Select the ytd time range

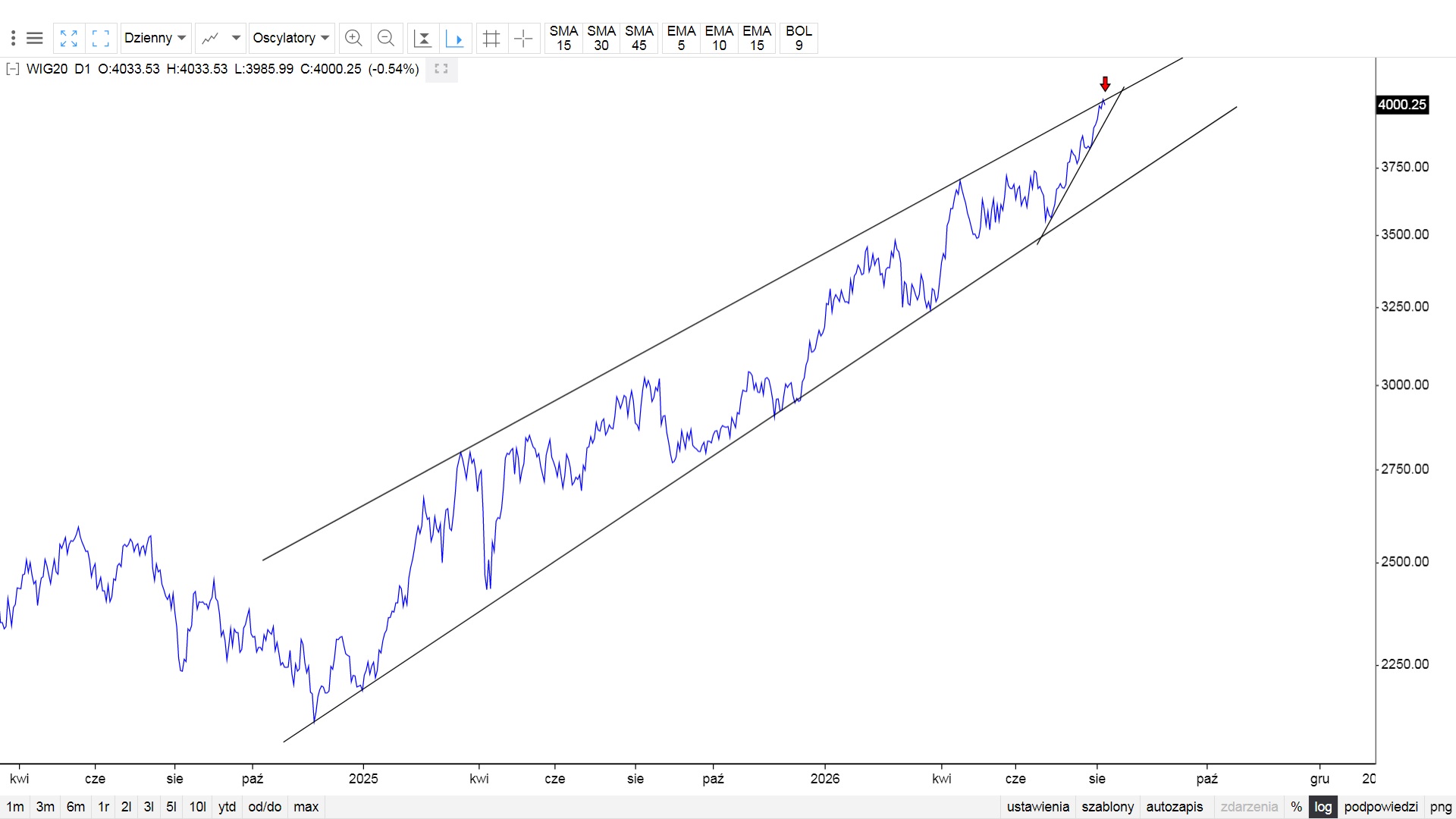pyautogui.click(x=227, y=807)
